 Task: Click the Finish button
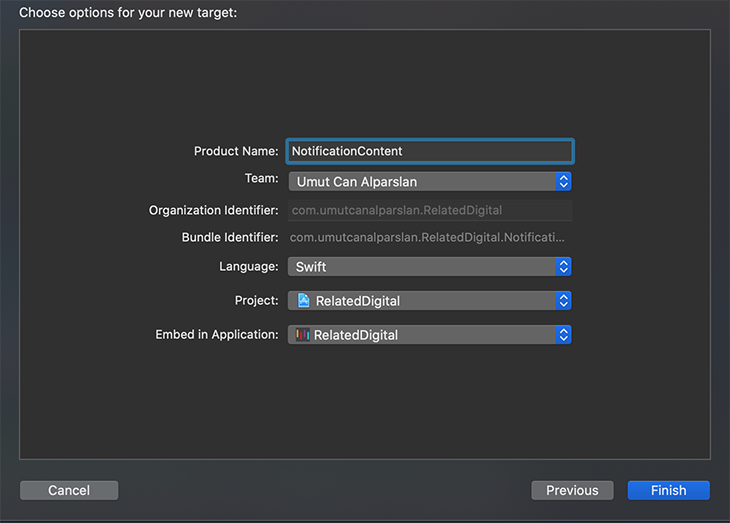tap(668, 490)
